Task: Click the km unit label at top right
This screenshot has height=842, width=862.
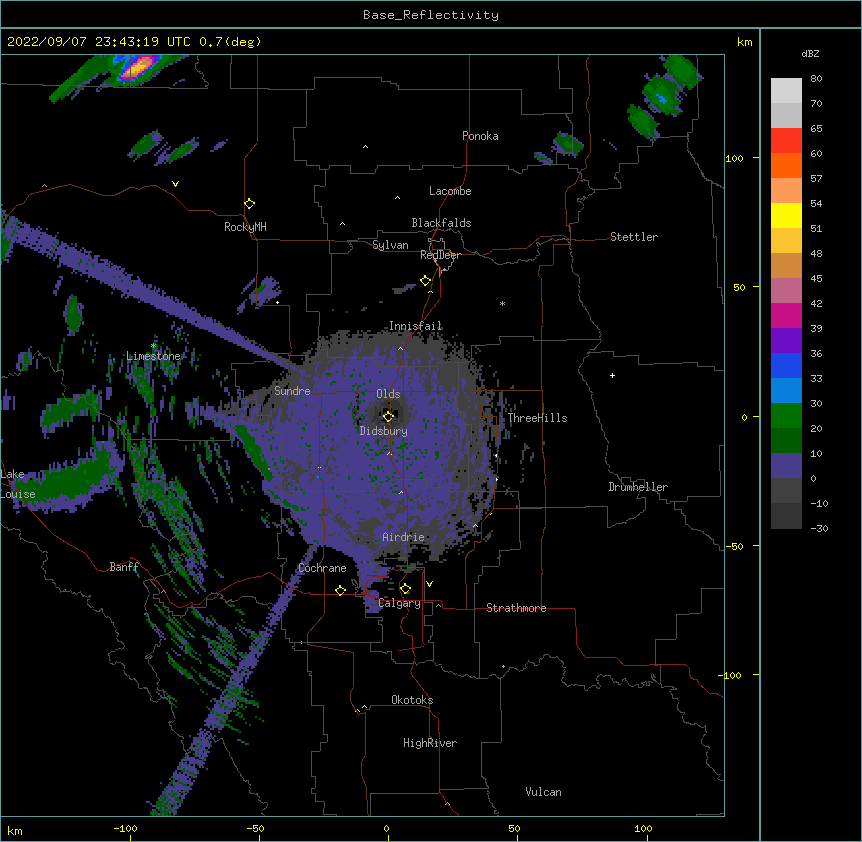Action: [x=744, y=42]
